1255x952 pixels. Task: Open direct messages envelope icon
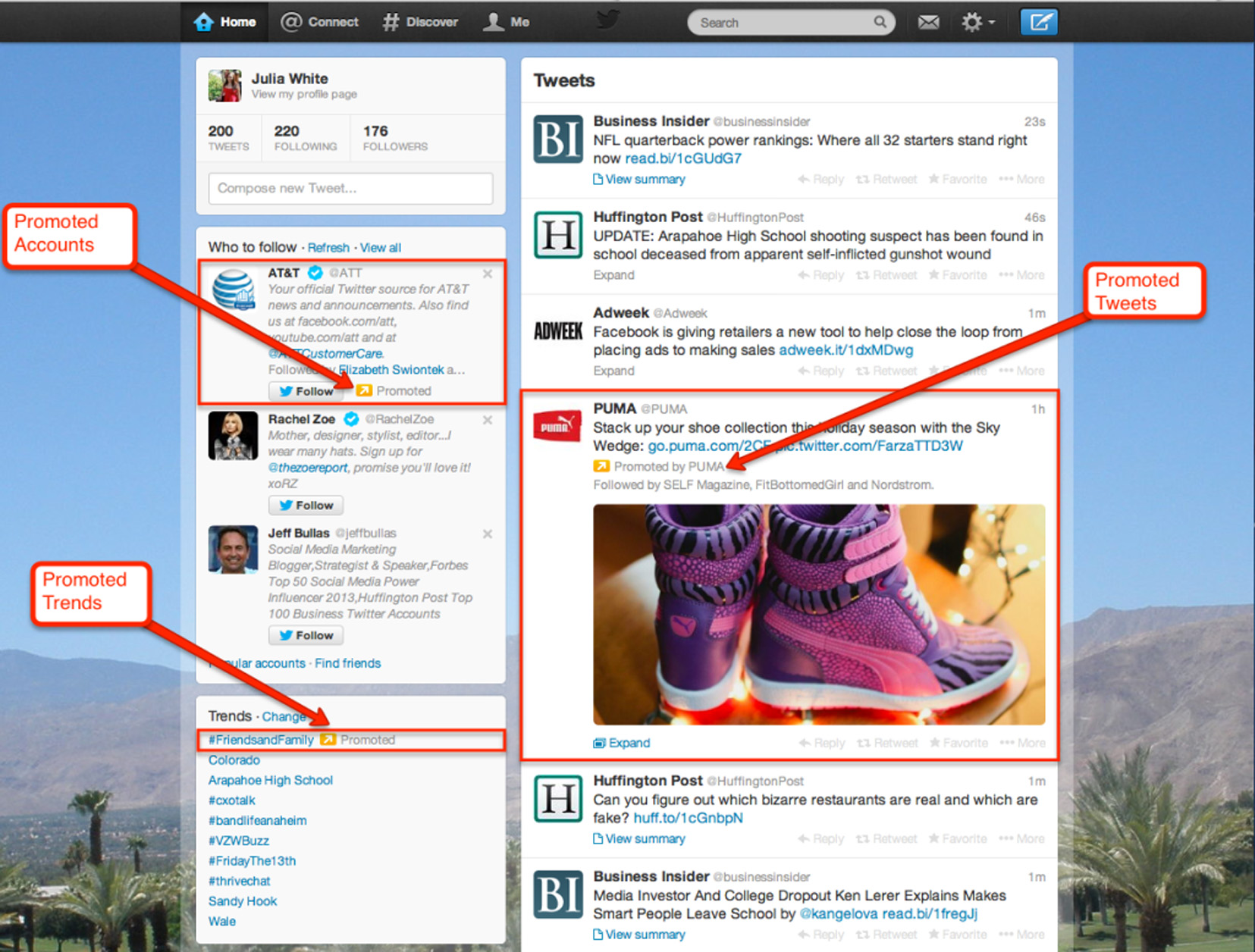coord(928,23)
